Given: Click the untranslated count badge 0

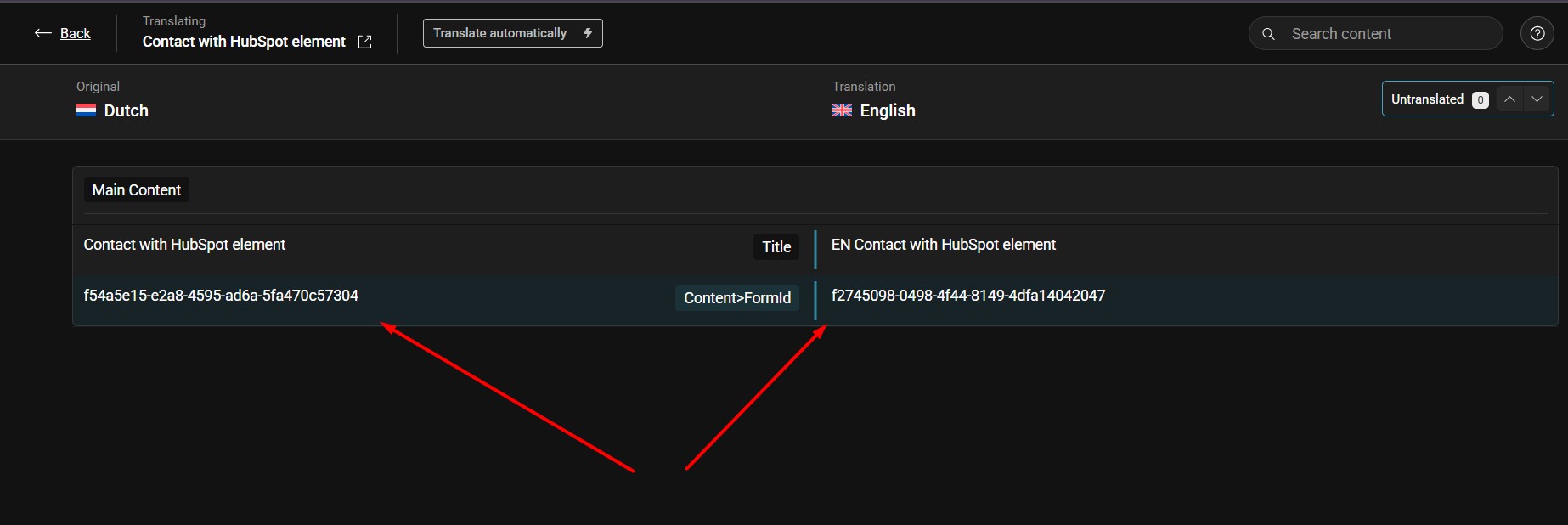Looking at the screenshot, I should [1481, 100].
